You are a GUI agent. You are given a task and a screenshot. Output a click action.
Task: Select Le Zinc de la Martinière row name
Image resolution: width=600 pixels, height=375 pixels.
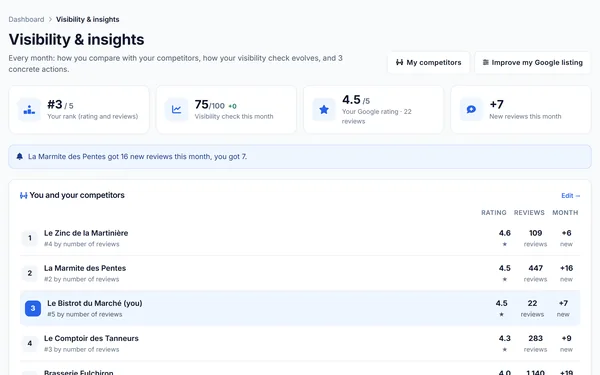86,233
